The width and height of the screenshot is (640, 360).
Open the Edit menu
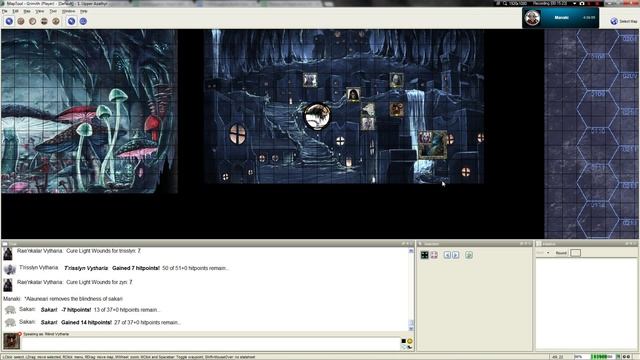16,11
